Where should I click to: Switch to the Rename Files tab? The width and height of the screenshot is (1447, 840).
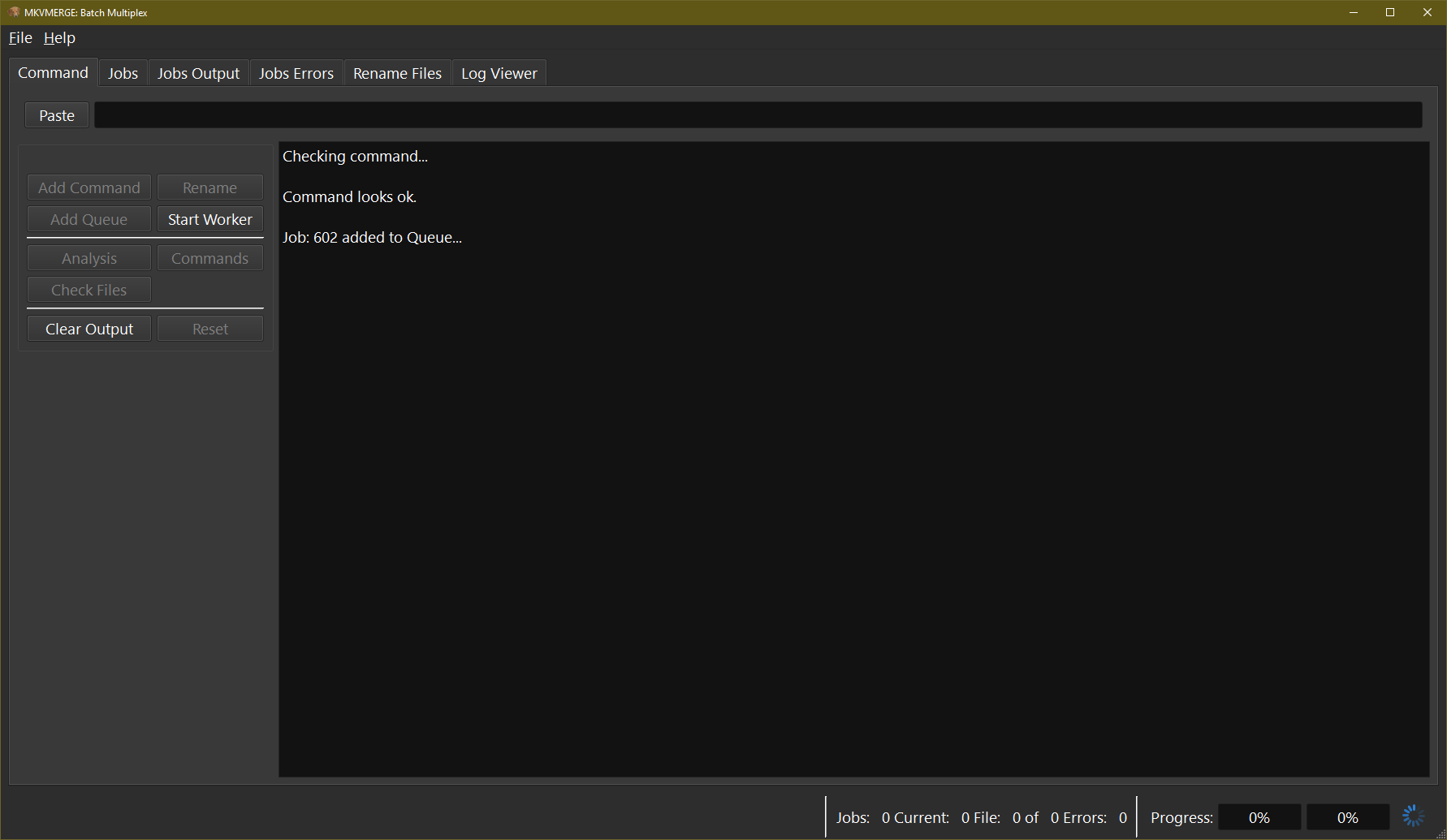(398, 73)
